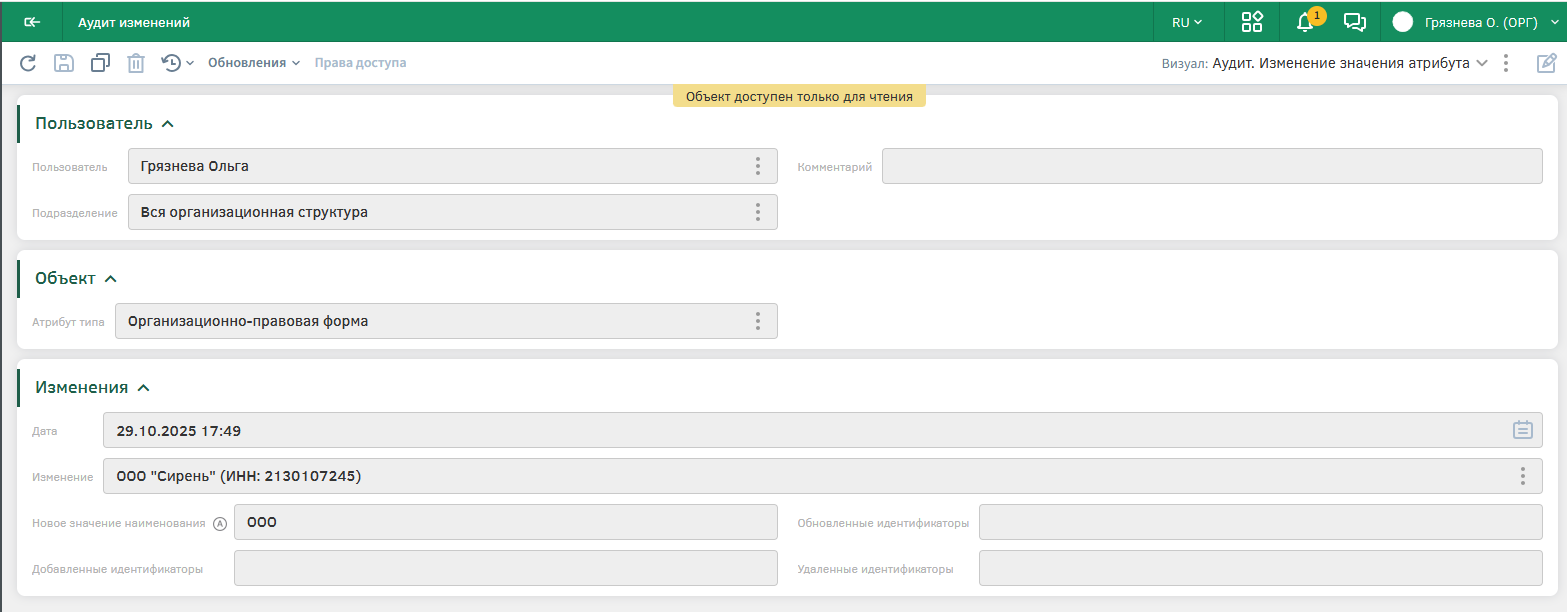The image size is (1567, 612).
Task: Open the calendar picker in Дата field
Action: (1522, 430)
